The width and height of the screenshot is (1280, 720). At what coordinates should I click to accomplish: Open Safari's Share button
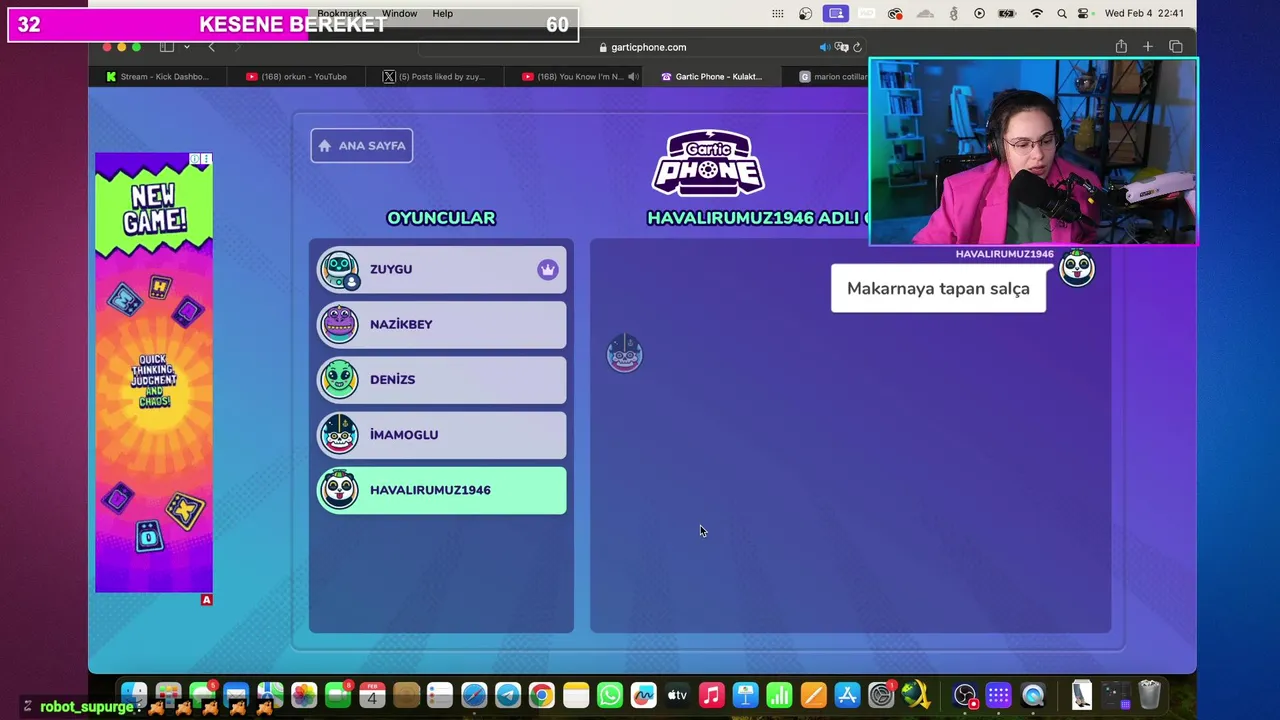[x=1121, y=47]
